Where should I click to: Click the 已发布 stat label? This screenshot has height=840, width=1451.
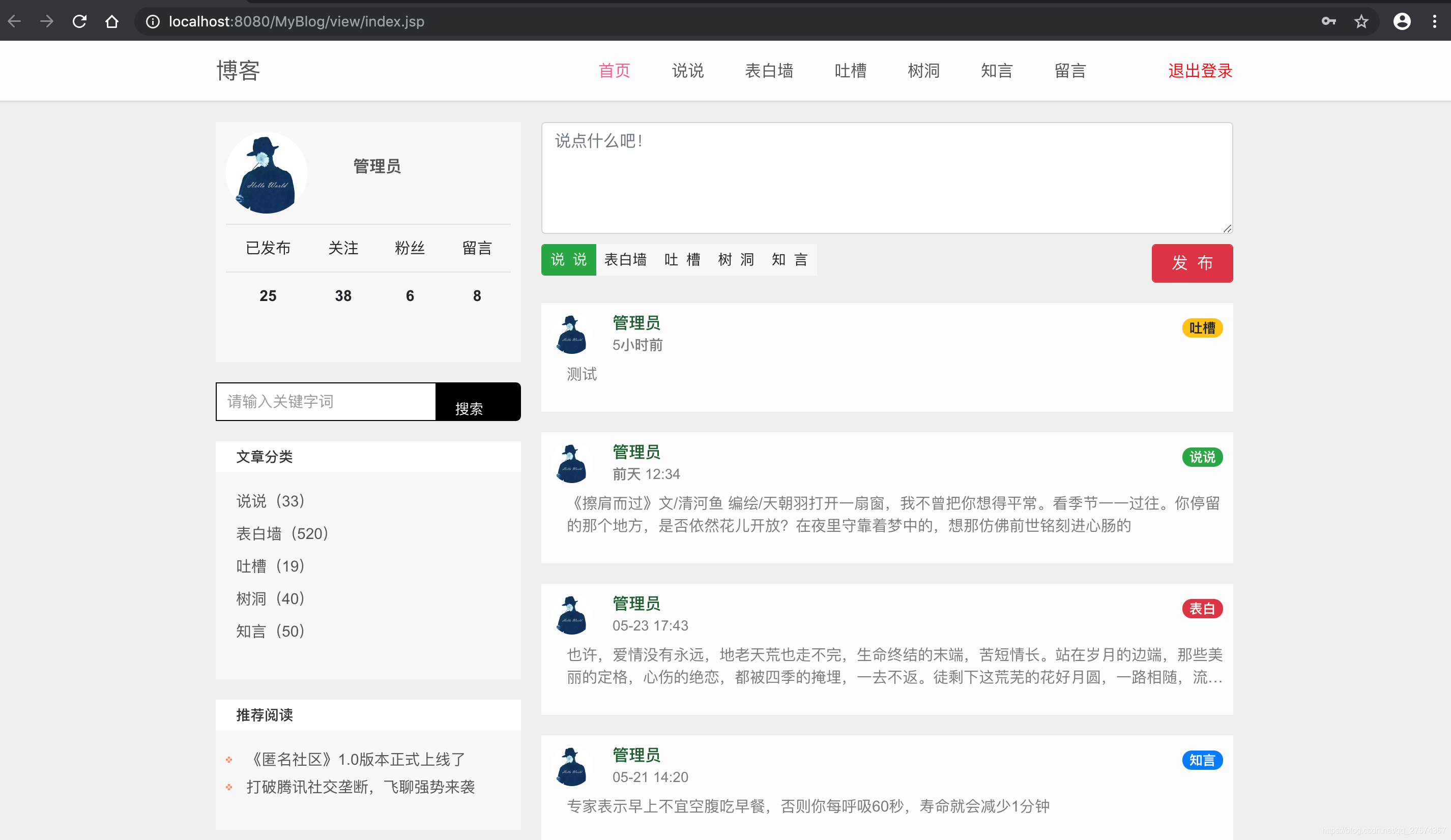click(x=268, y=248)
